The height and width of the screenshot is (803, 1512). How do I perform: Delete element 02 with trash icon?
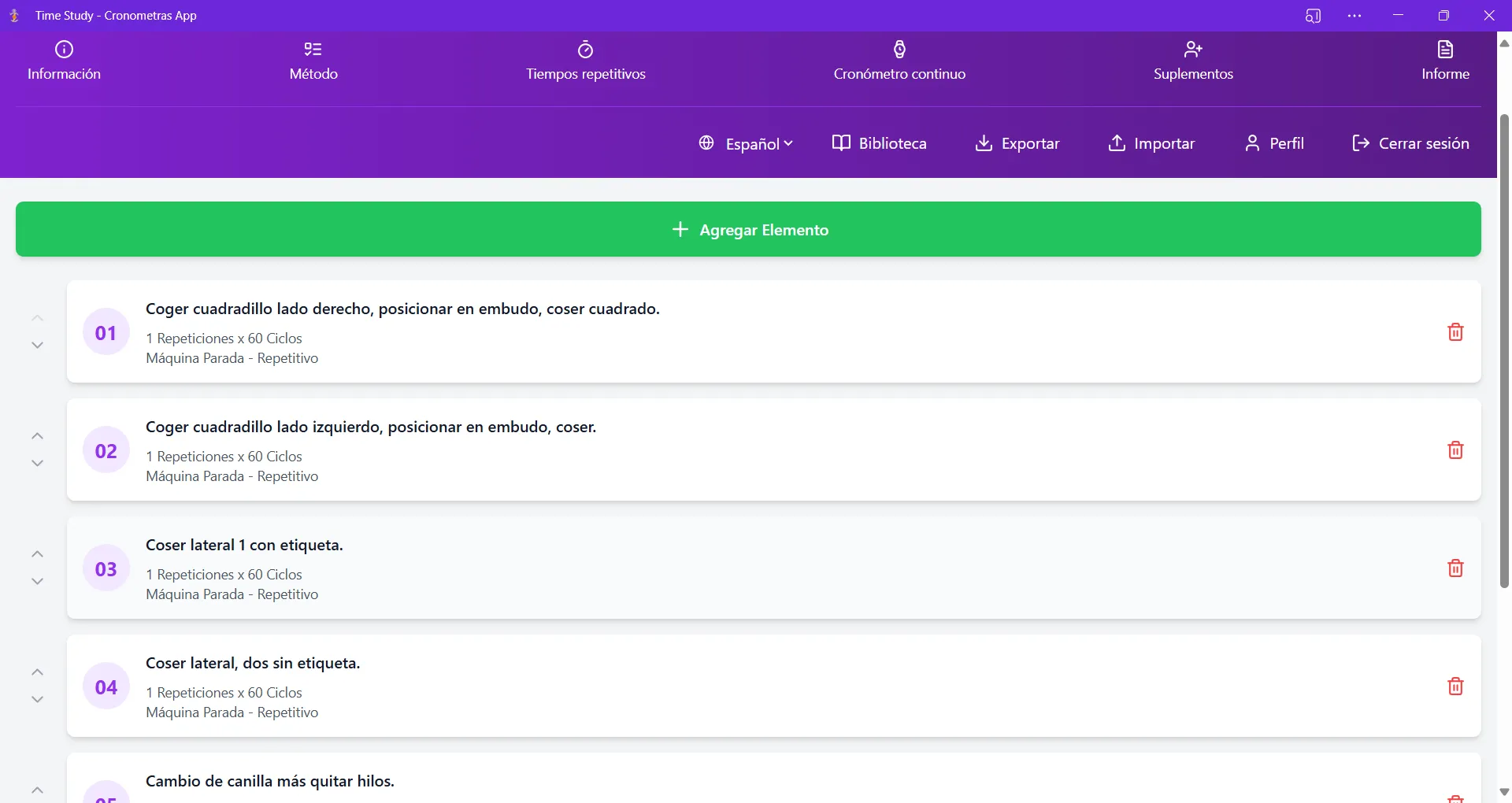click(x=1455, y=450)
